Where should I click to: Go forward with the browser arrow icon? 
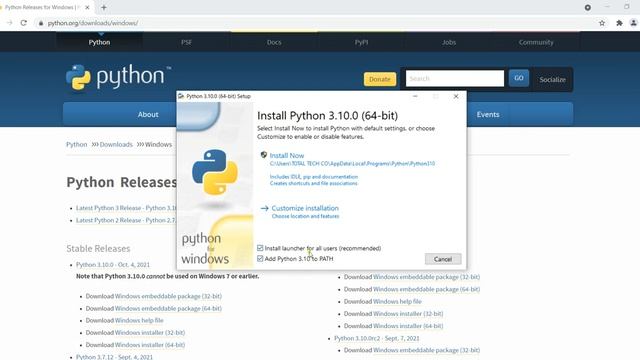coord(9,23)
